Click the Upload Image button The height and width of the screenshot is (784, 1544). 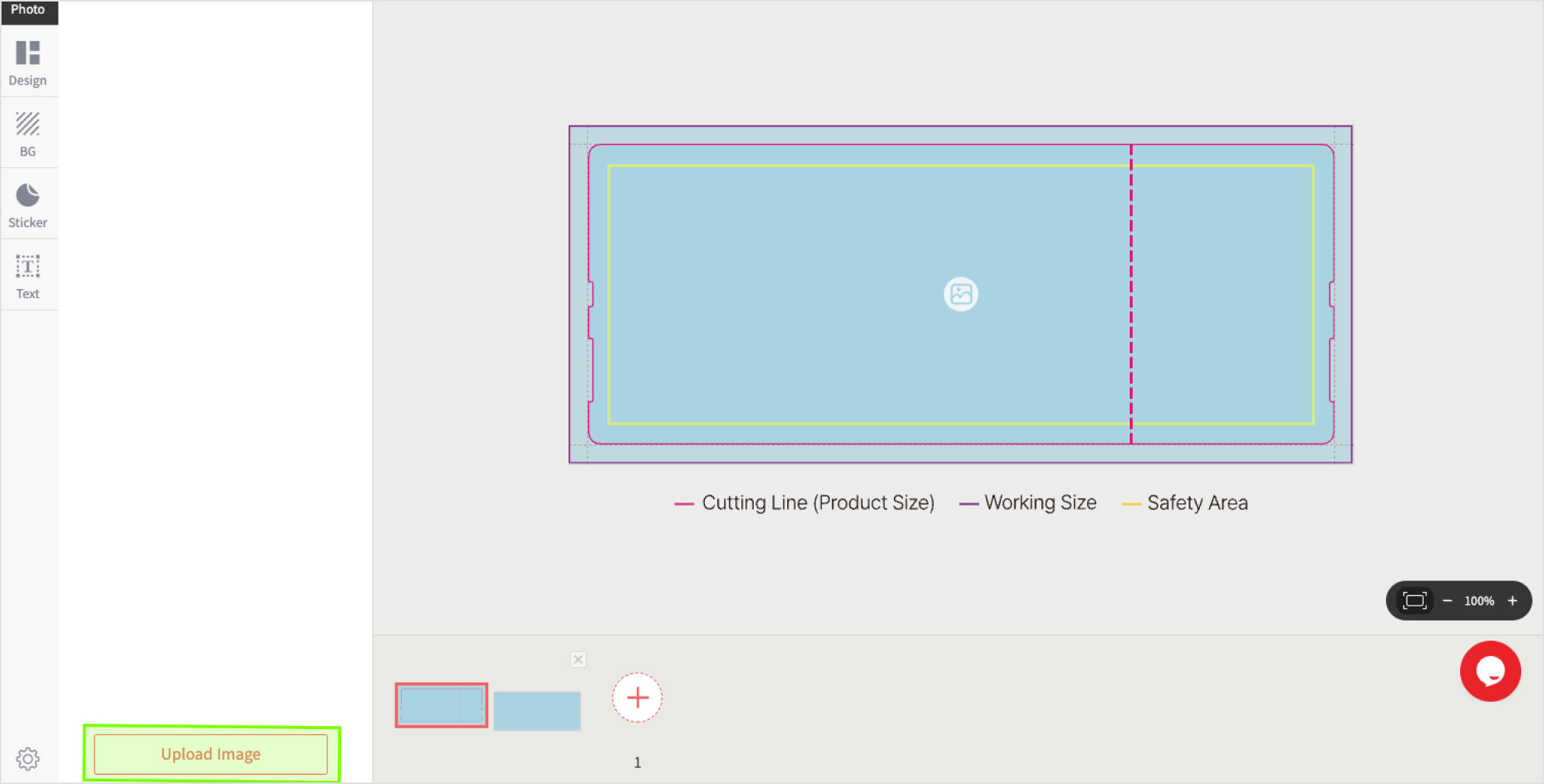click(x=211, y=754)
